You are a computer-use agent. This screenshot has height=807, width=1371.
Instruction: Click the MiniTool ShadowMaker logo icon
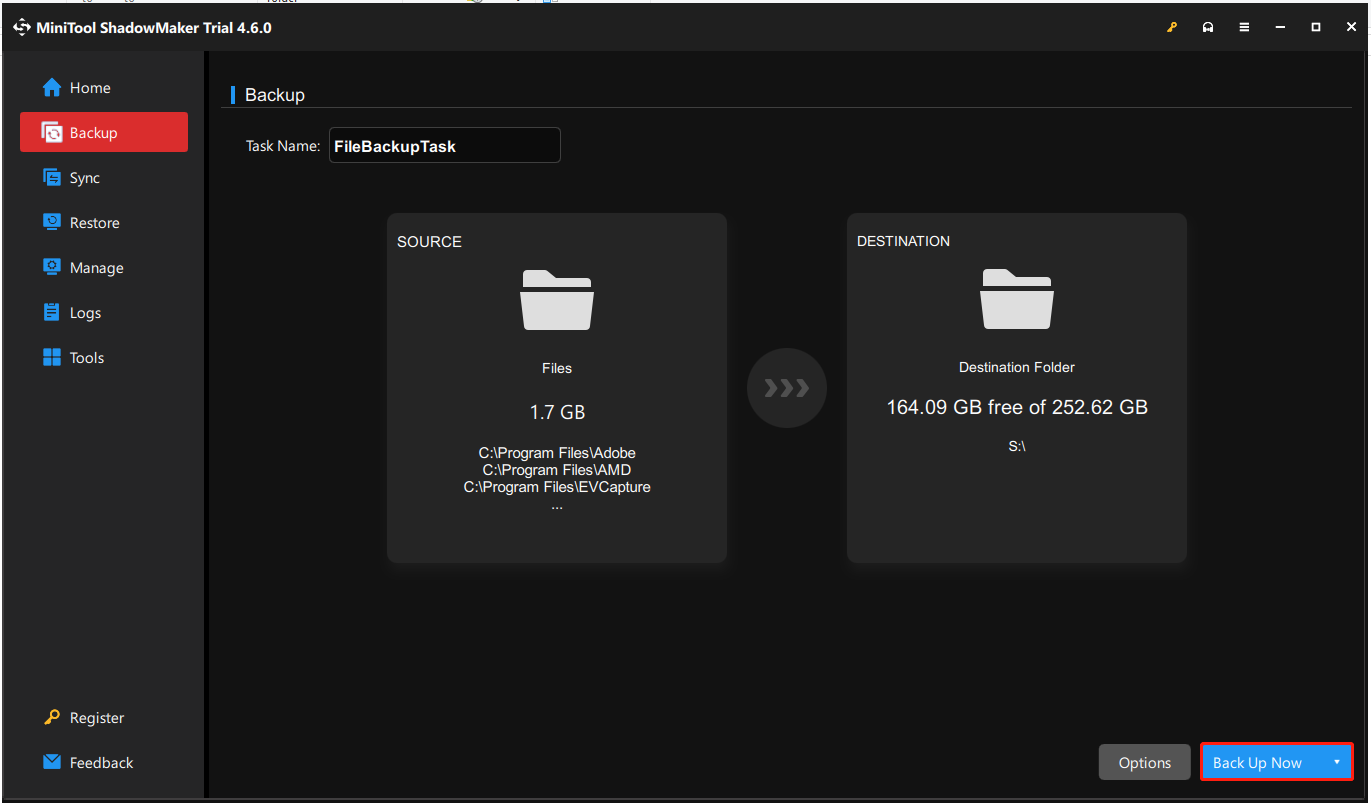(x=22, y=27)
